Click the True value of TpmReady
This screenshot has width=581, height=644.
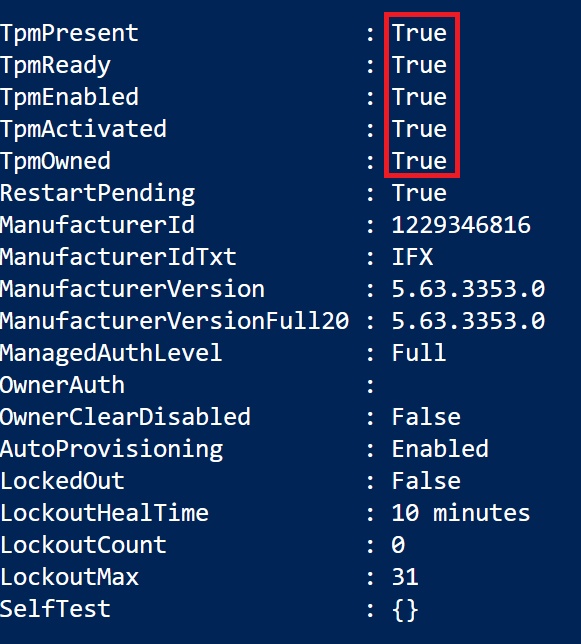coord(419,65)
